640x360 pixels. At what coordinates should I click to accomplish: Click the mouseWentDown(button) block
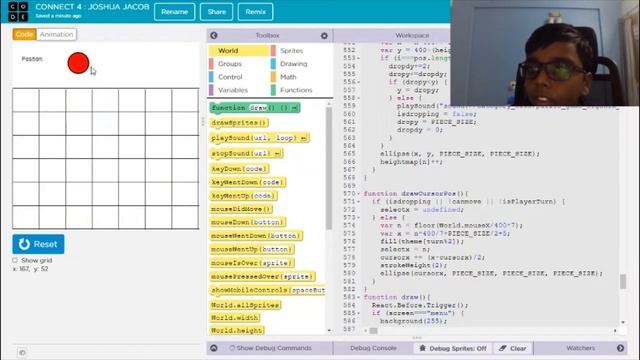click(x=256, y=236)
